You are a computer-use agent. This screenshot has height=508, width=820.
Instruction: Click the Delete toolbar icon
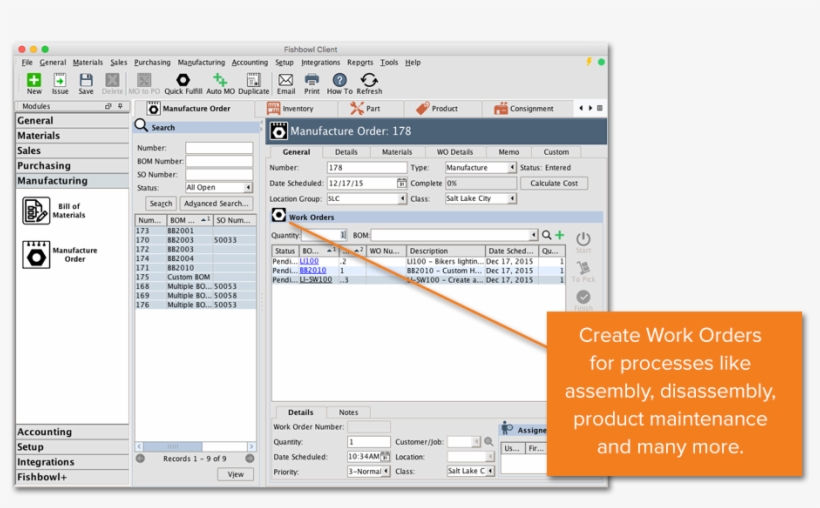pos(112,80)
